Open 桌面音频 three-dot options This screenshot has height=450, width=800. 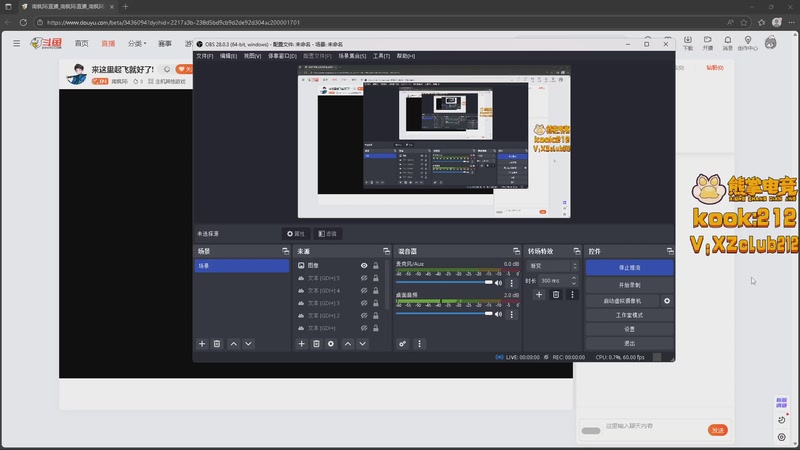512,315
